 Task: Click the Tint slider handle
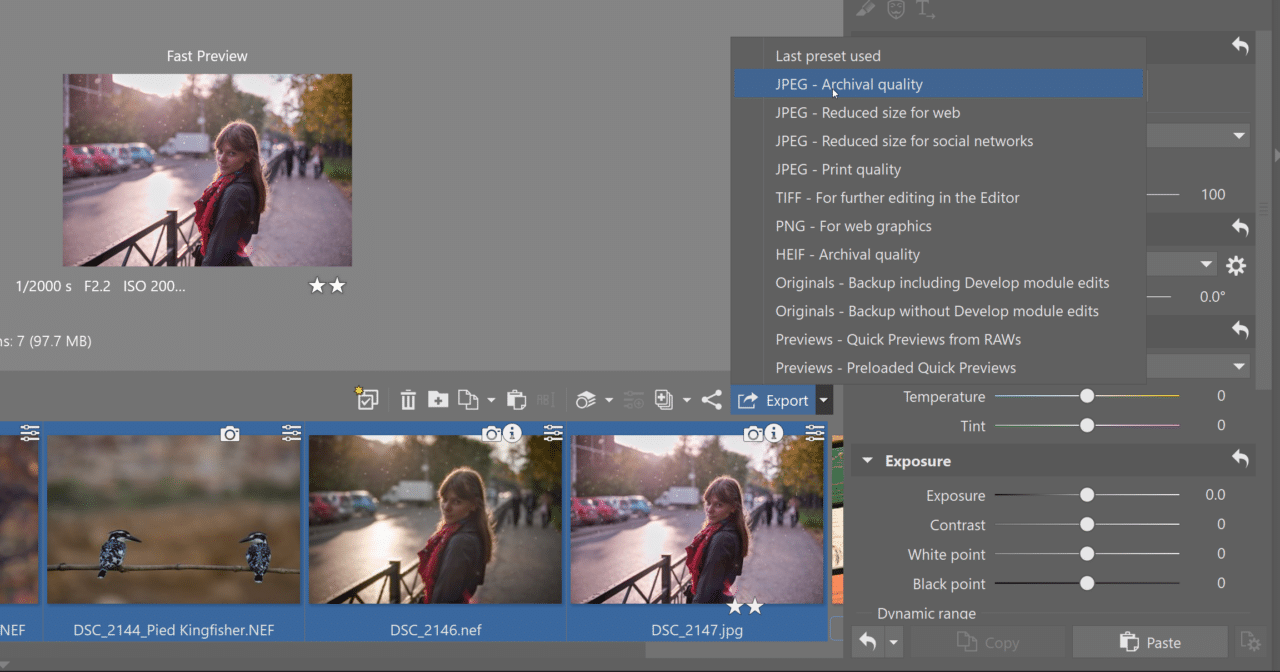click(1087, 425)
